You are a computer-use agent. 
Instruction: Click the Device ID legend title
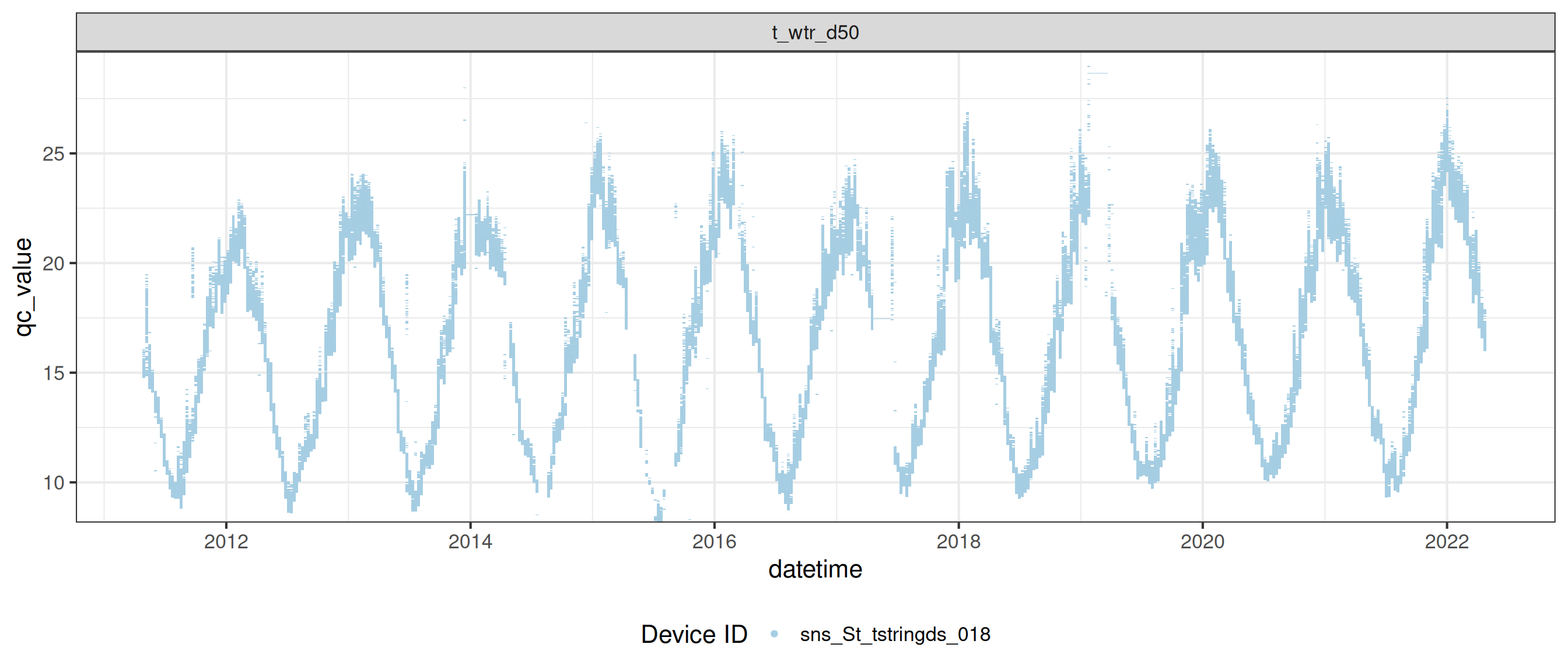[694, 634]
